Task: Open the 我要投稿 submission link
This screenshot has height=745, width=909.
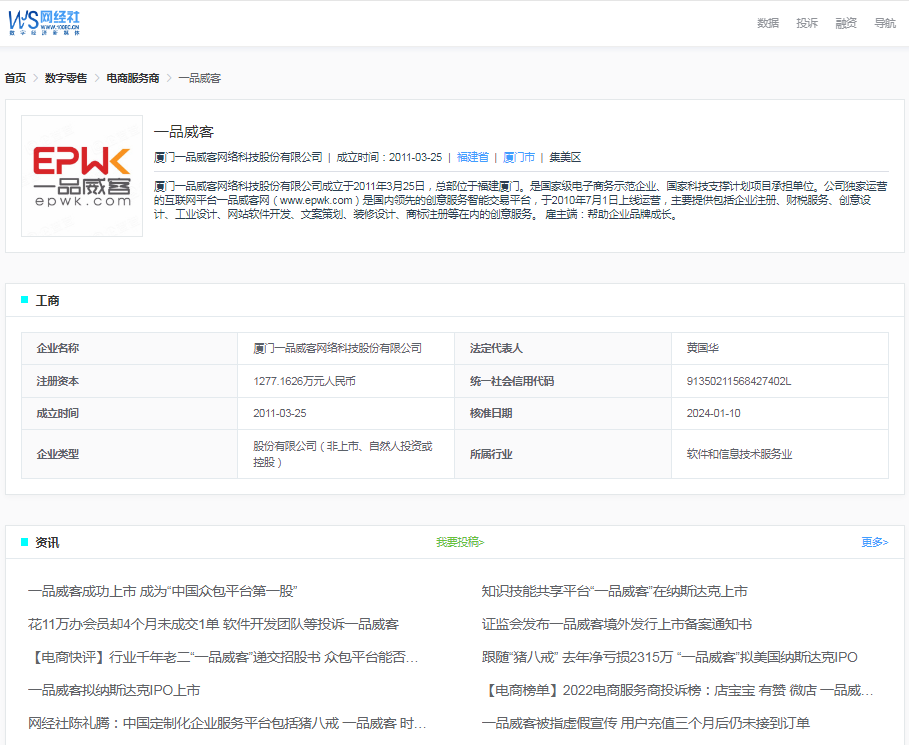Action: tap(460, 542)
